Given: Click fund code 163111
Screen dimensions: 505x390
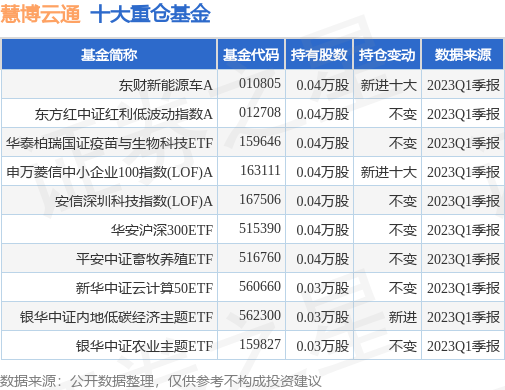Looking at the screenshot, I should click(260, 171).
